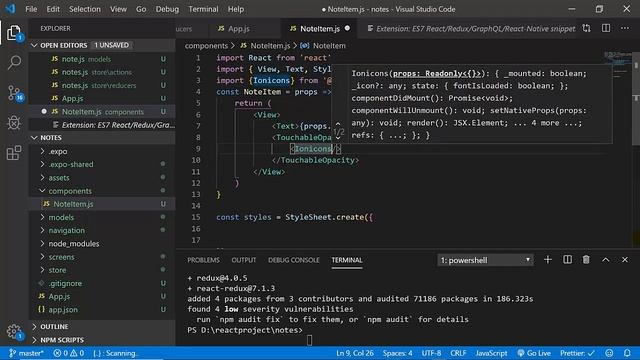Screen dimensions: 640x360
Task: Click the terminal prompt input area
Action: click(x=309, y=340)
